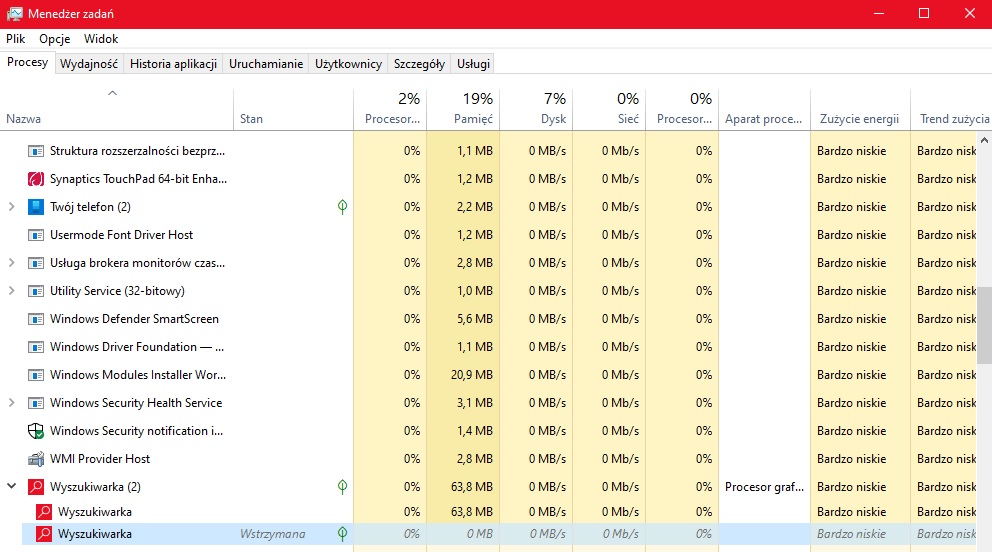Click the 1,4 MB memory value
Viewport: 992px width, 552px height.
474,431
